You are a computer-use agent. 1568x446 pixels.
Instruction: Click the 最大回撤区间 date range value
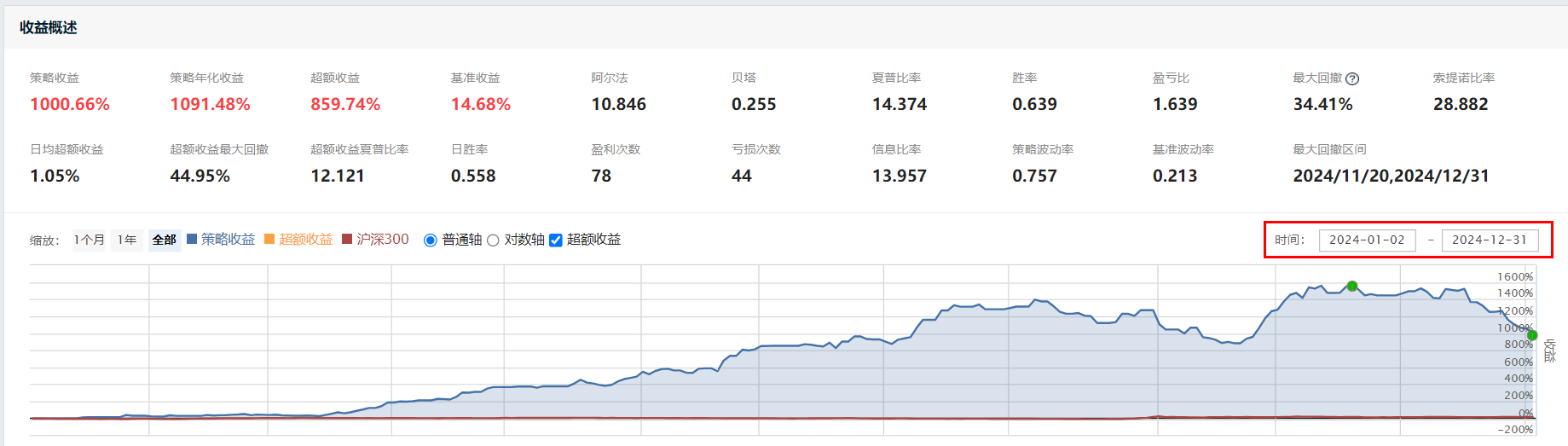[x=1391, y=176]
